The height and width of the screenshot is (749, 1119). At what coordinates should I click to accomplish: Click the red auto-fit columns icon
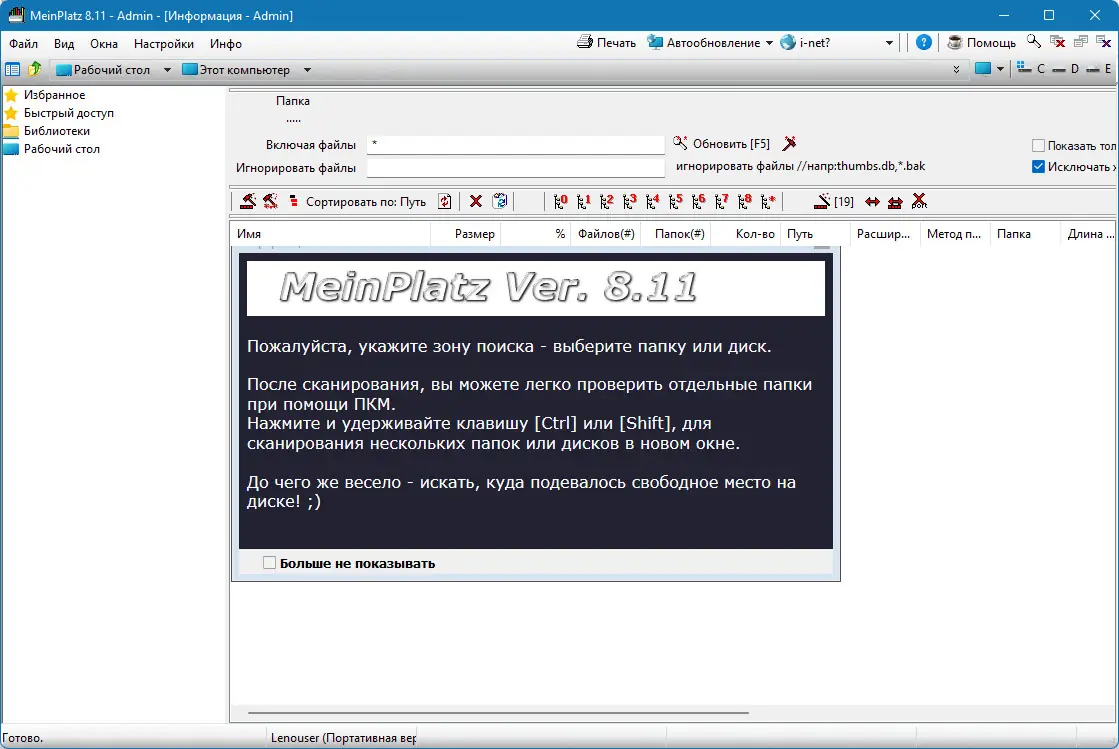tap(895, 202)
